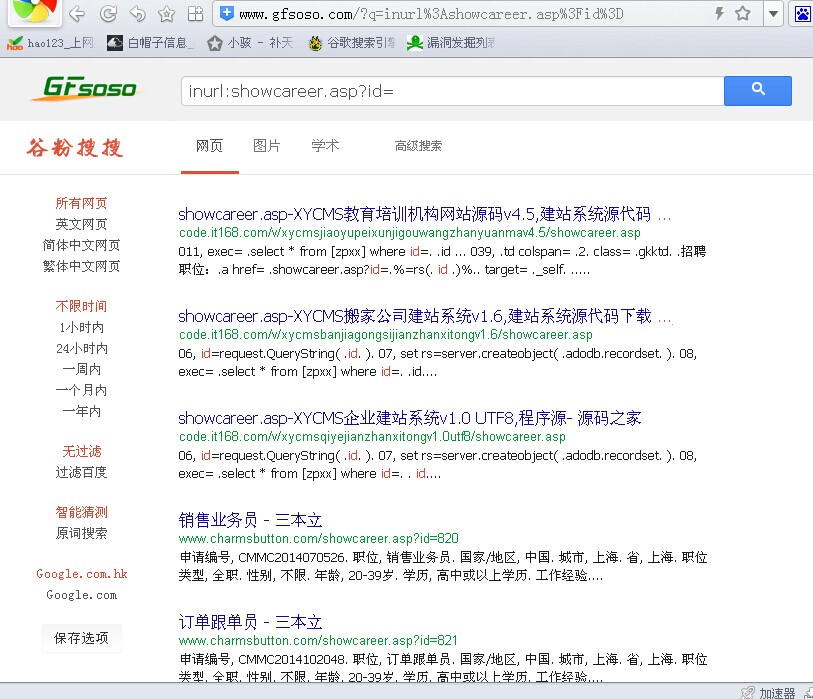Click the blue magnifier search button

click(758, 91)
